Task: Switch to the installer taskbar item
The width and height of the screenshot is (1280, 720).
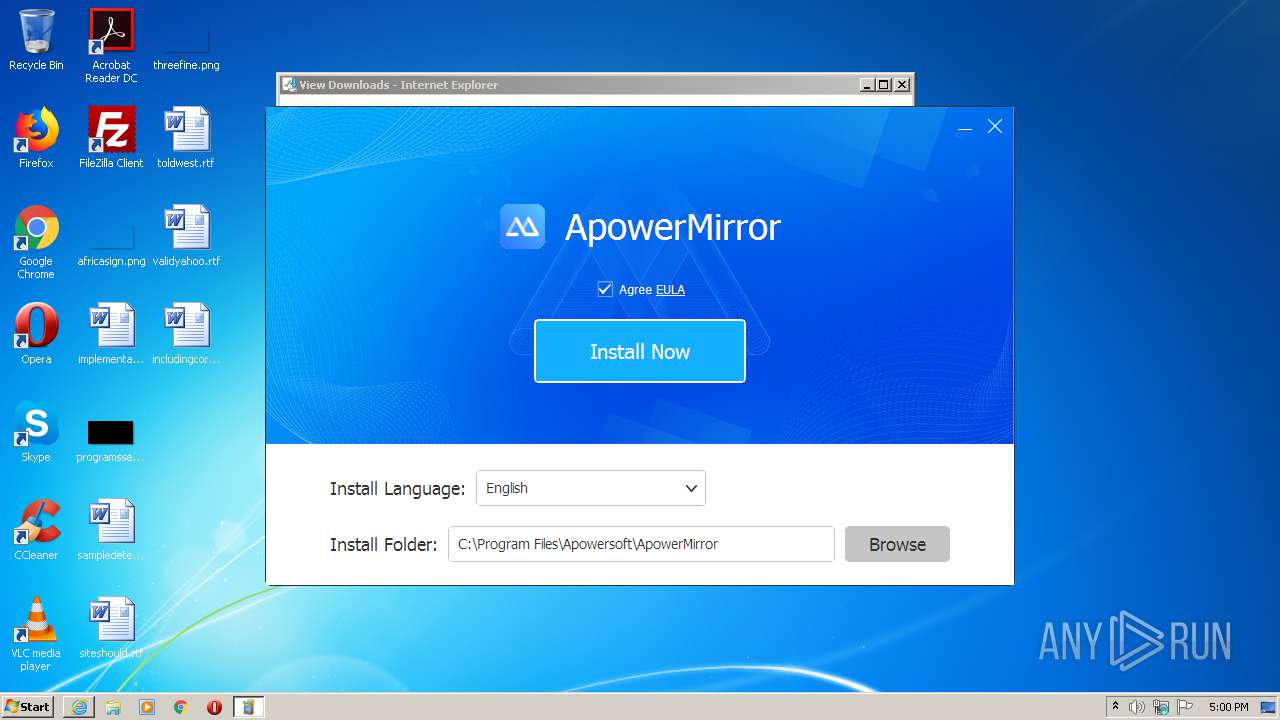Action: tap(249, 707)
